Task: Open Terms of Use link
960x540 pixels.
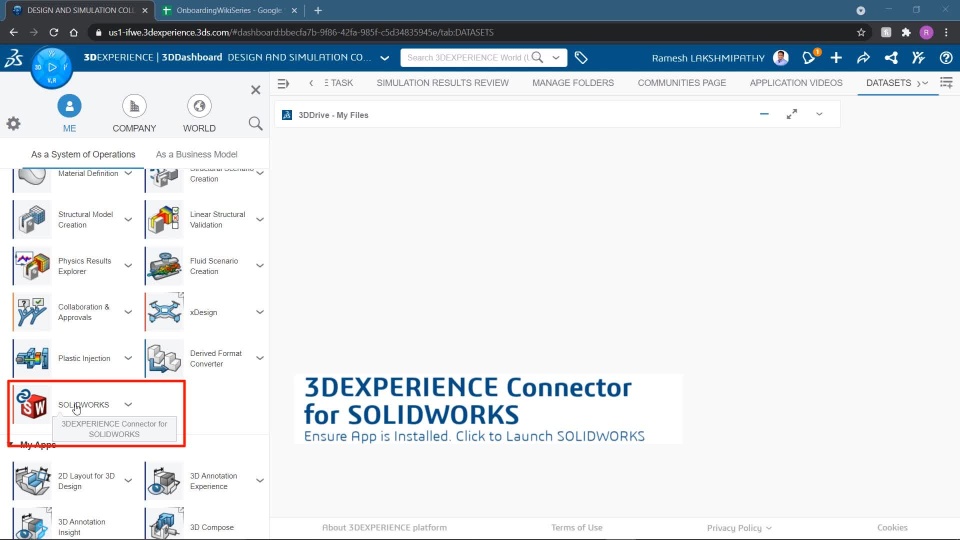Action: click(577, 527)
